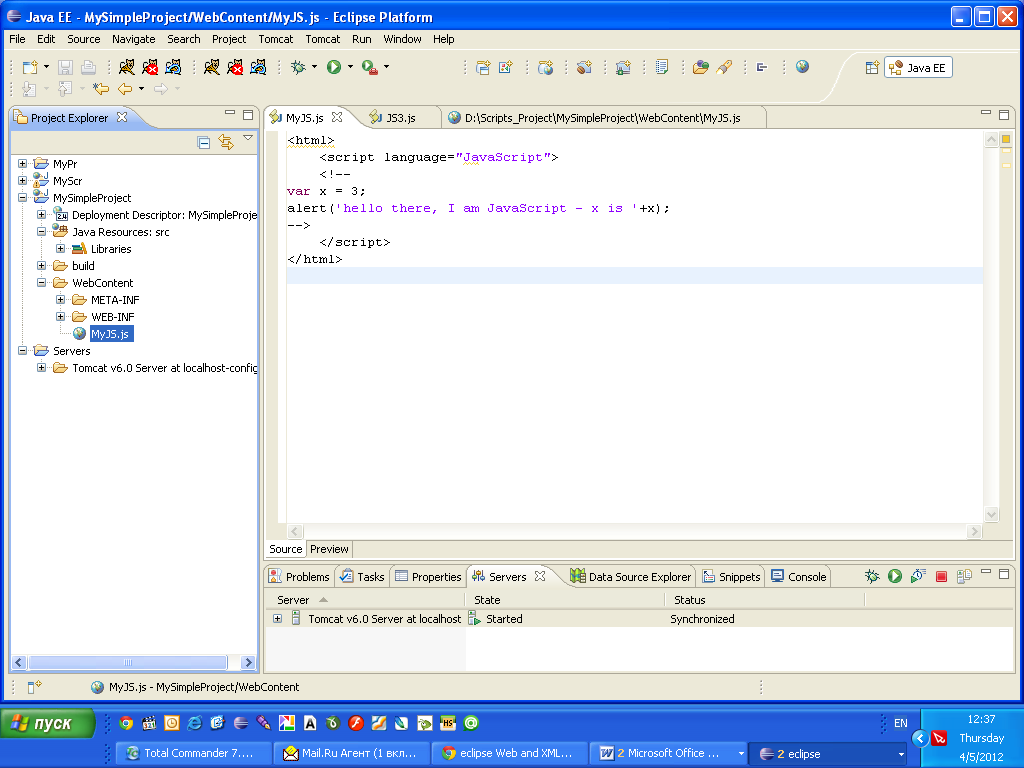Image resolution: width=1024 pixels, height=768 pixels.
Task: Minimize the Project Explorer panel
Action: point(229,113)
